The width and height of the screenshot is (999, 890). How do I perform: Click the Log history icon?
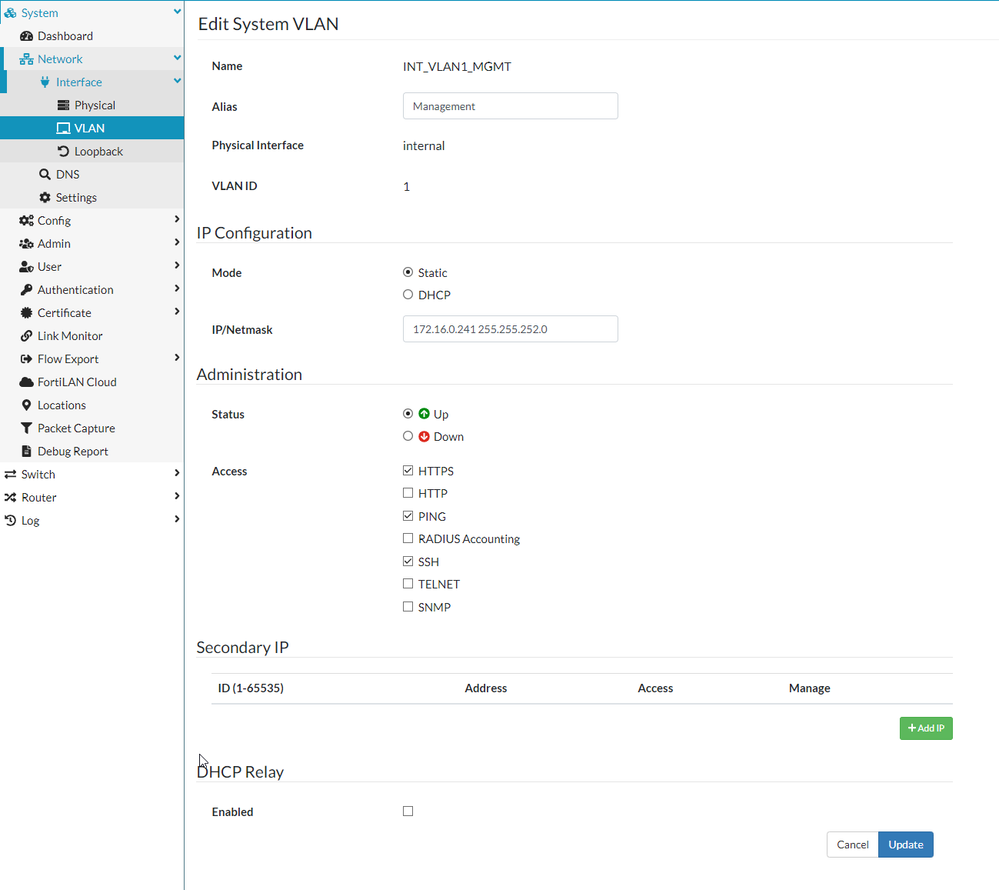pos(10,520)
